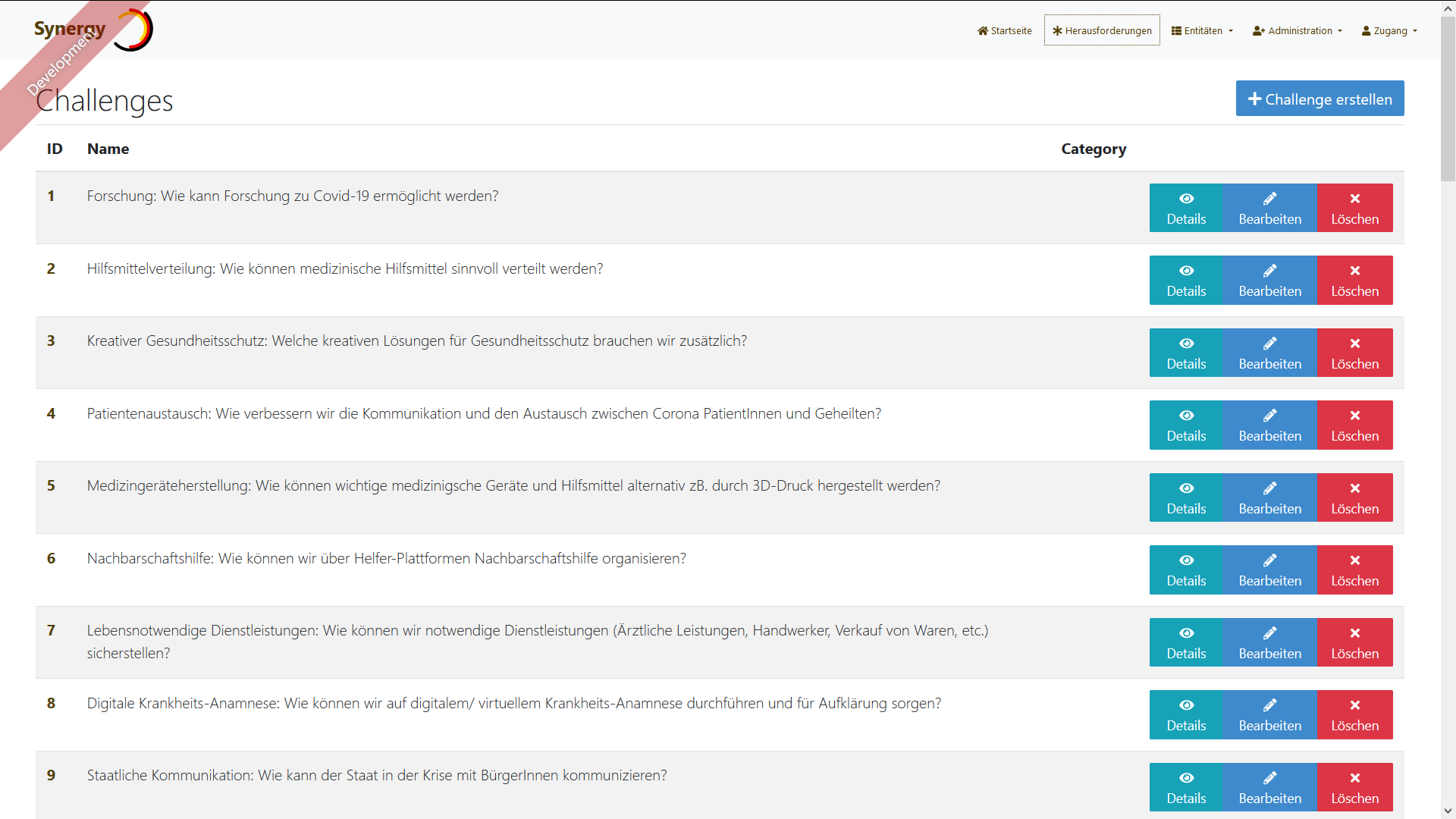The width and height of the screenshot is (1456, 819).
Task: Click the Name column header
Action: tap(108, 149)
